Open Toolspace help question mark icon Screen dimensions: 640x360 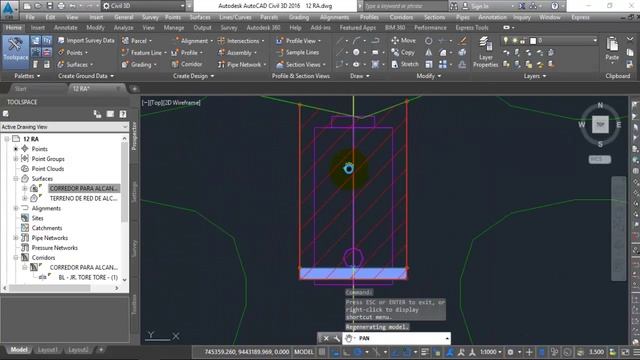[x=123, y=114]
